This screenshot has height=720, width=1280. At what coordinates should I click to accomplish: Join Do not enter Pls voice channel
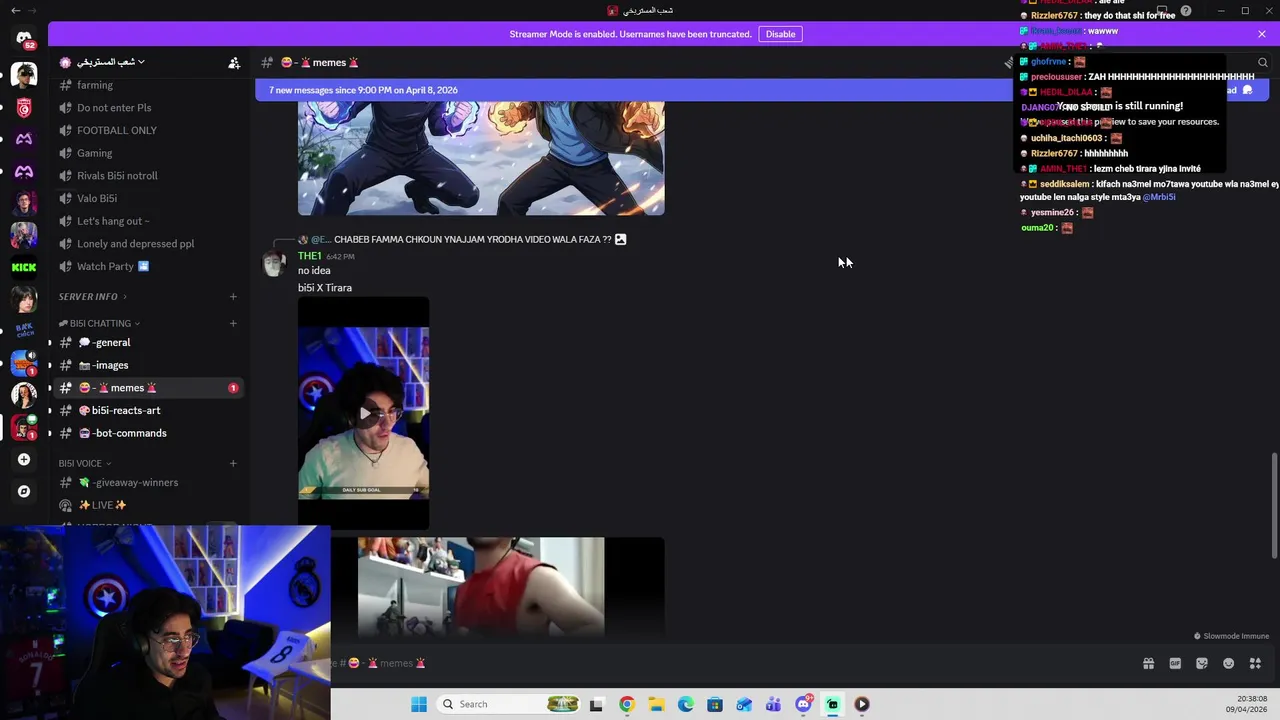click(150, 108)
